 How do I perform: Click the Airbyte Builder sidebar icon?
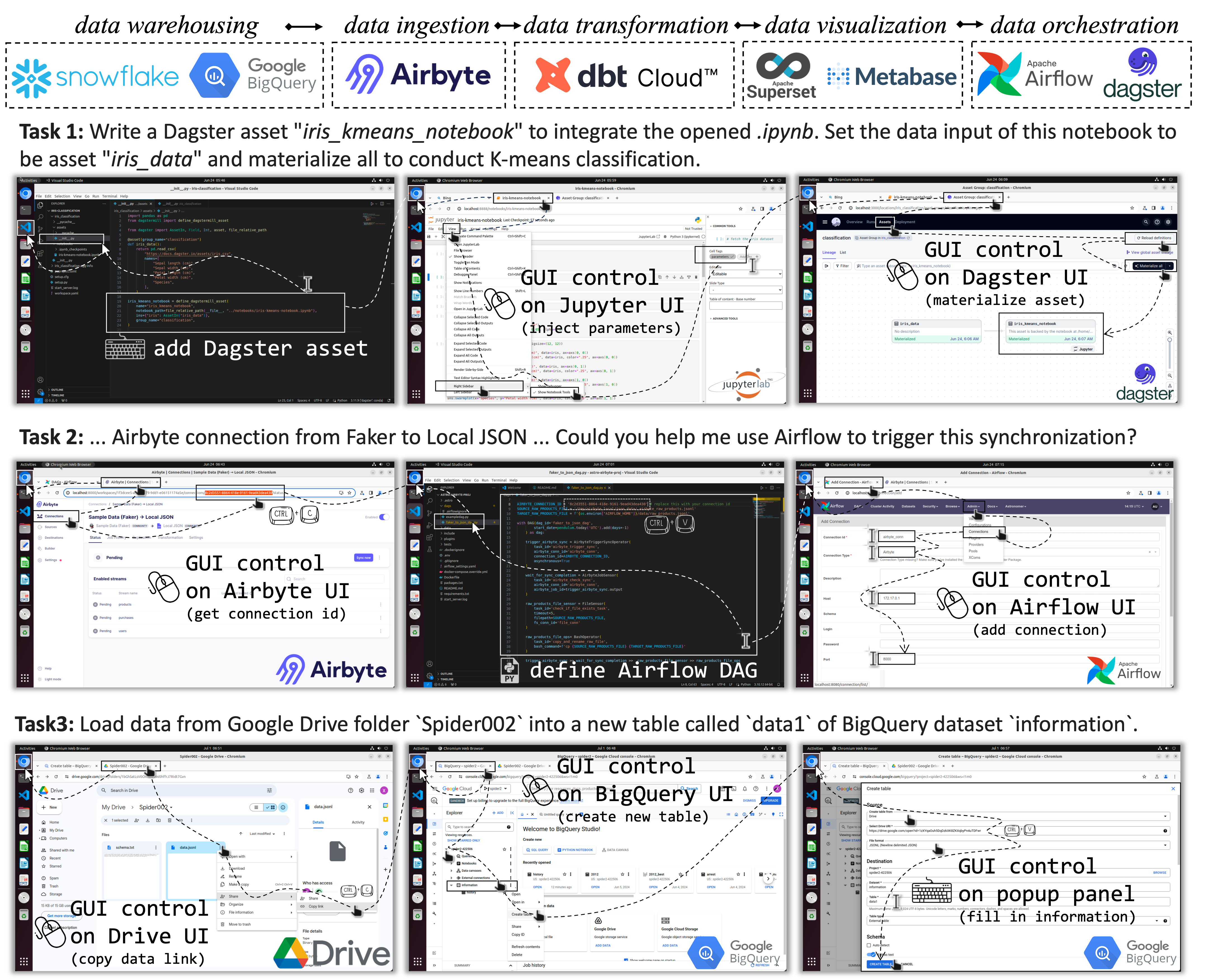[39, 548]
